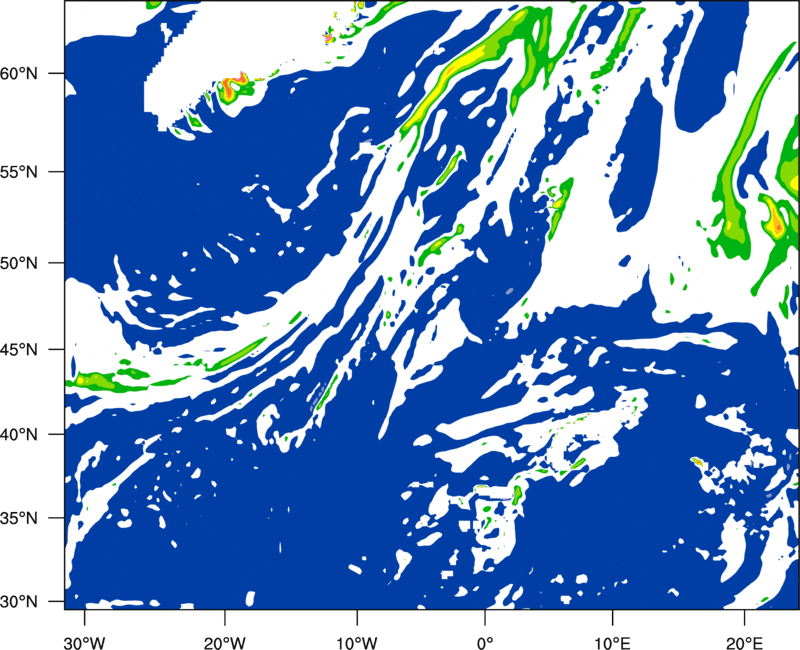
Task: Click the 50°N latitude label
Action: pos(19,263)
